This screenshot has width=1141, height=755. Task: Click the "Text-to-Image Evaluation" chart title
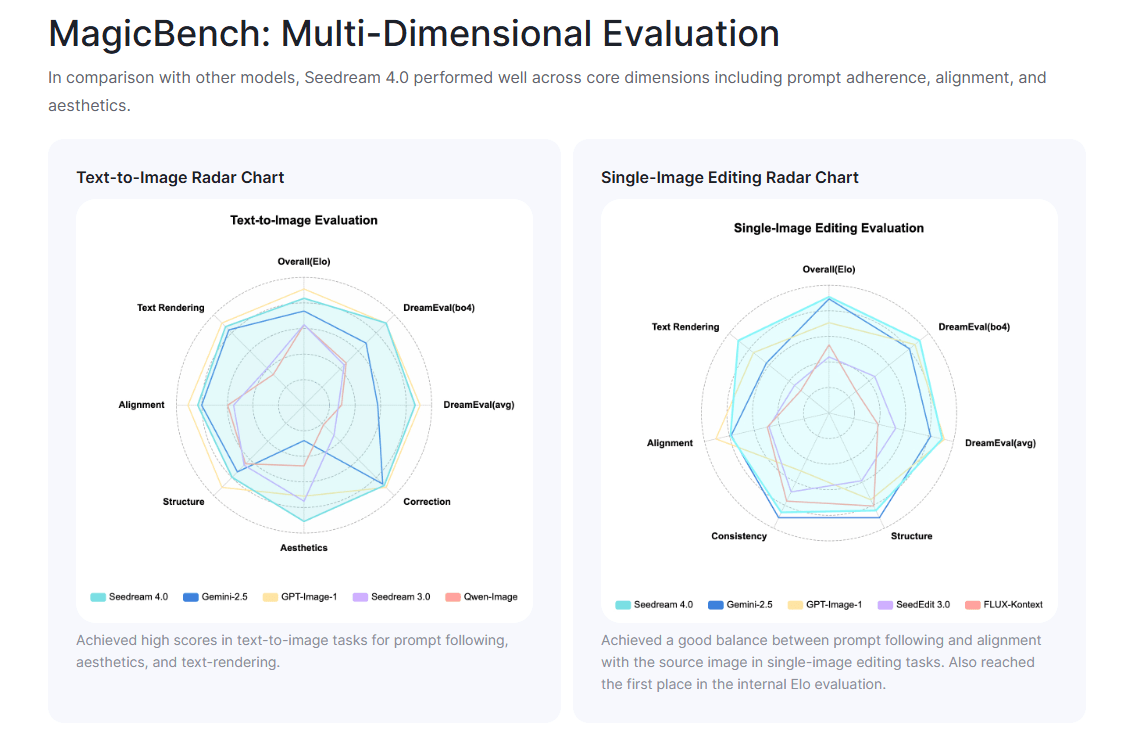point(304,220)
